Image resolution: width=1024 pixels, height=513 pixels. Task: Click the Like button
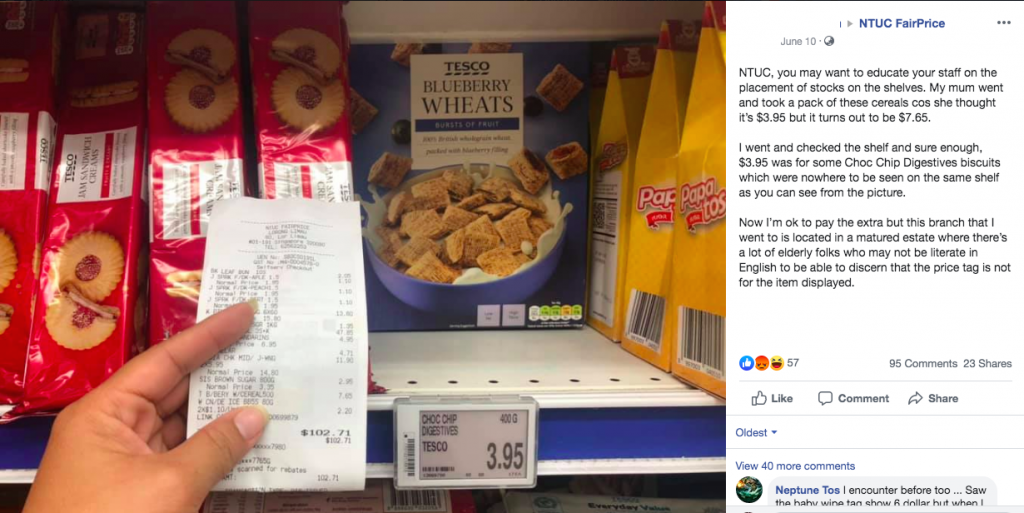click(772, 398)
